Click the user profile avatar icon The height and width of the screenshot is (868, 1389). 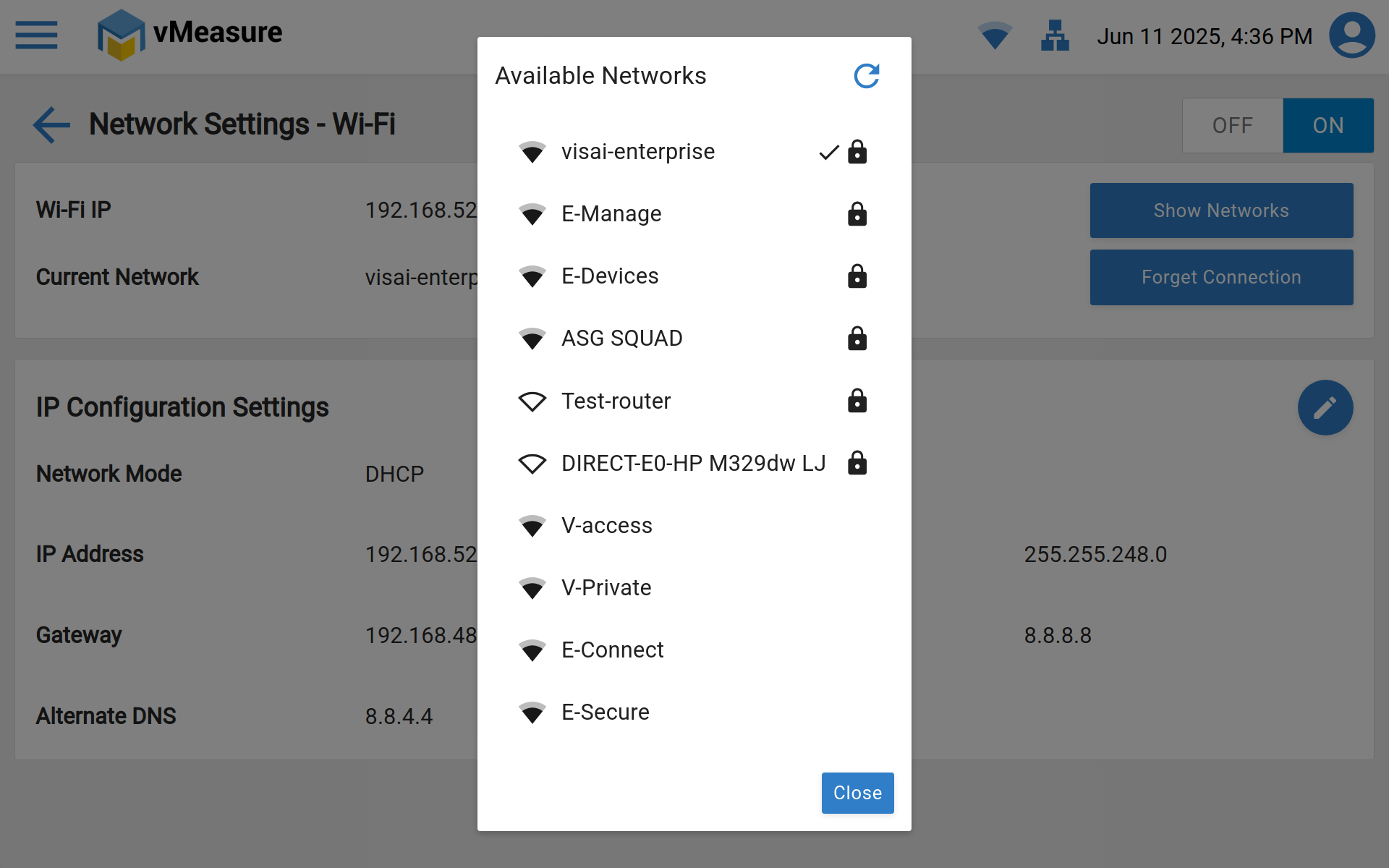pos(1351,35)
